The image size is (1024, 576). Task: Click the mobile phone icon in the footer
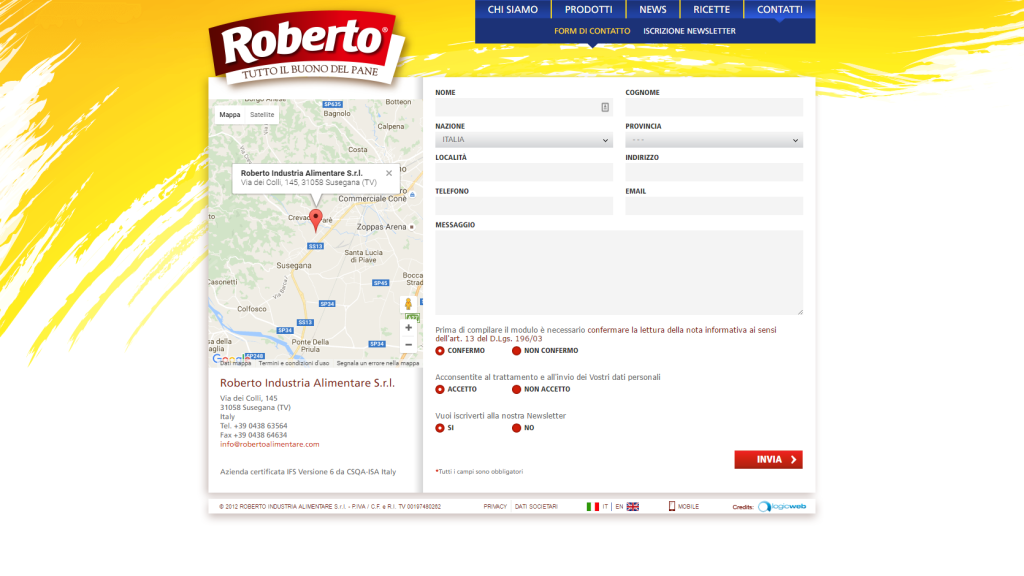click(x=671, y=506)
